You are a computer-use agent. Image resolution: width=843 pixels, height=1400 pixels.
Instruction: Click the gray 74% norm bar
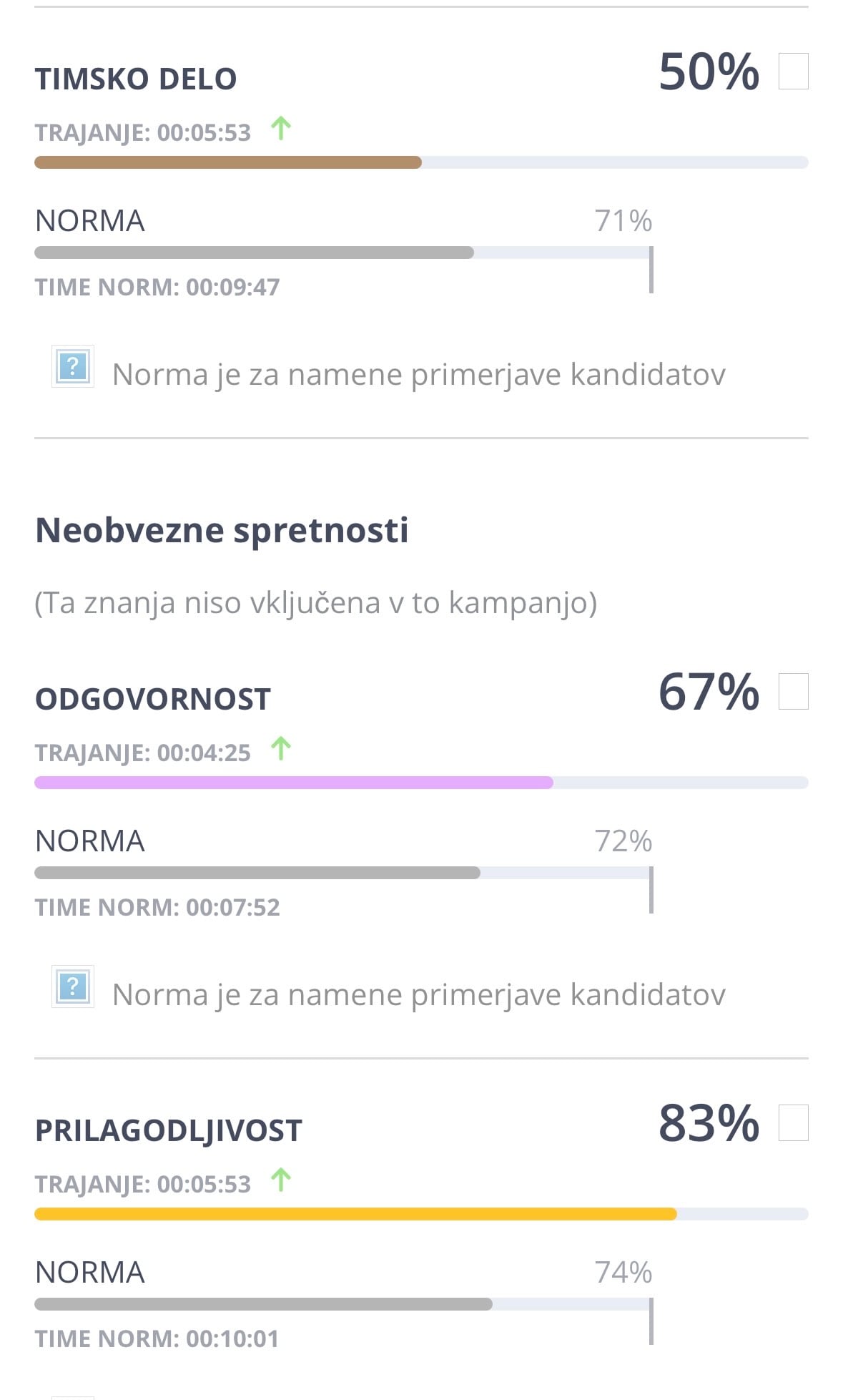263,1305
